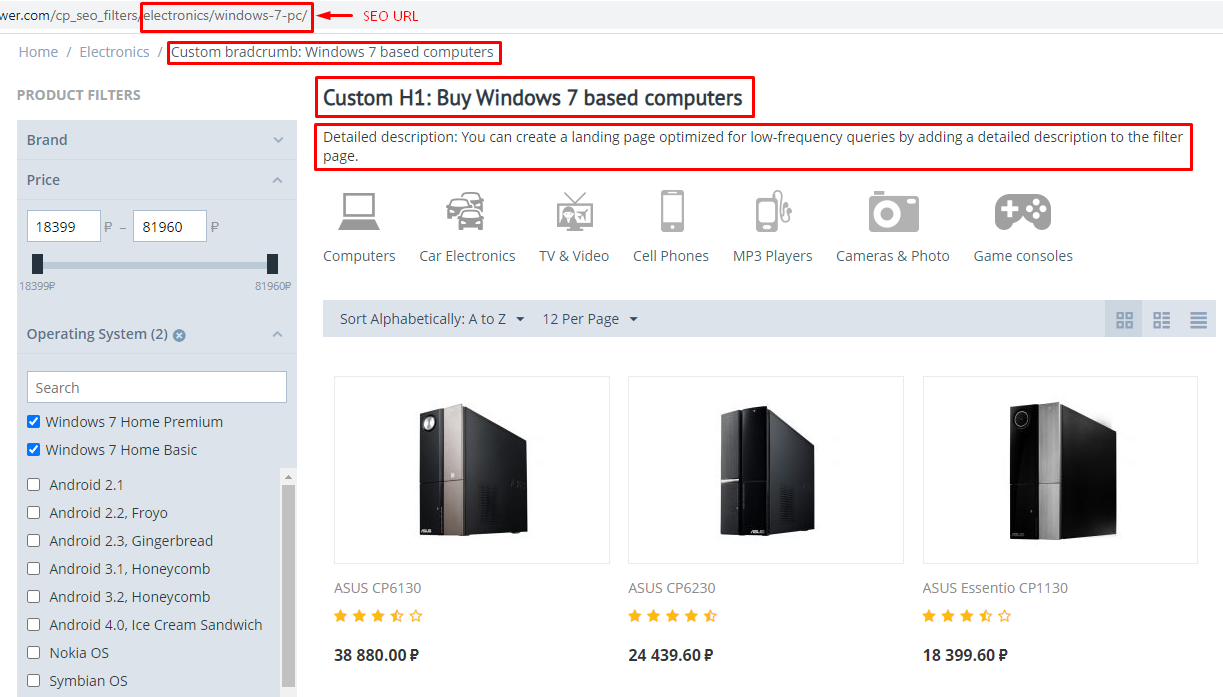Click the price range slider track
The width and height of the screenshot is (1223, 697).
[155, 265]
